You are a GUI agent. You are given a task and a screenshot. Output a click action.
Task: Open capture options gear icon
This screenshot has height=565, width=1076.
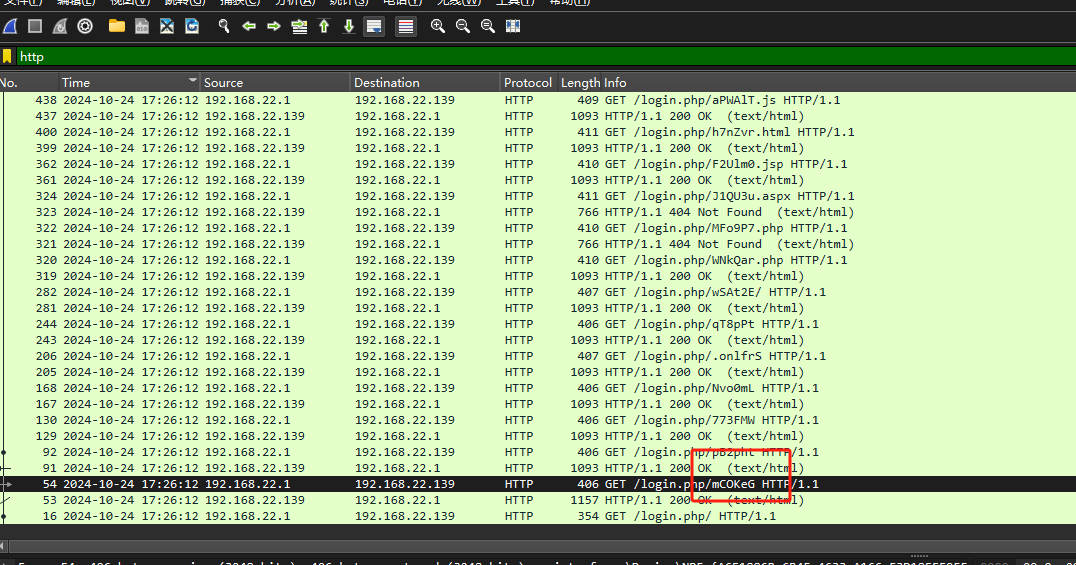tap(85, 26)
